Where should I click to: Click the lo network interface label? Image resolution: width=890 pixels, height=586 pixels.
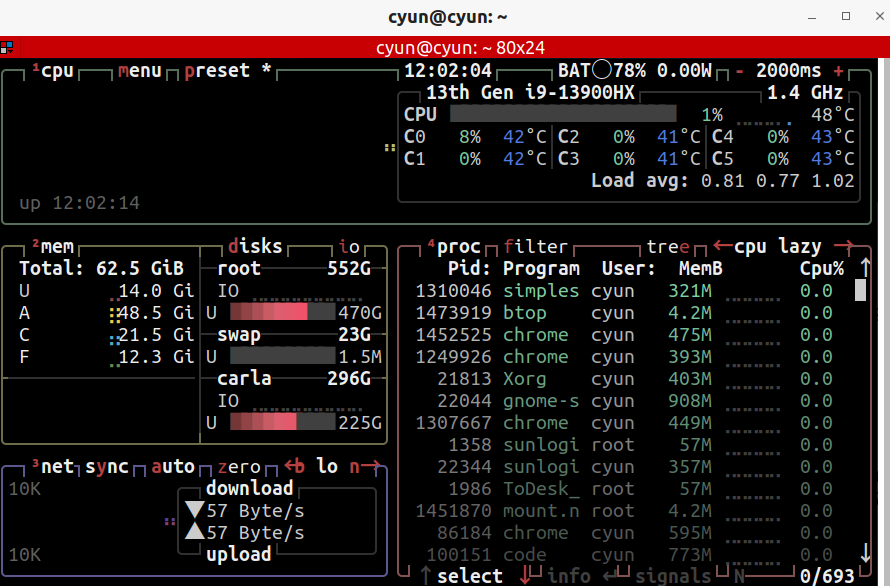pyautogui.click(x=327, y=467)
